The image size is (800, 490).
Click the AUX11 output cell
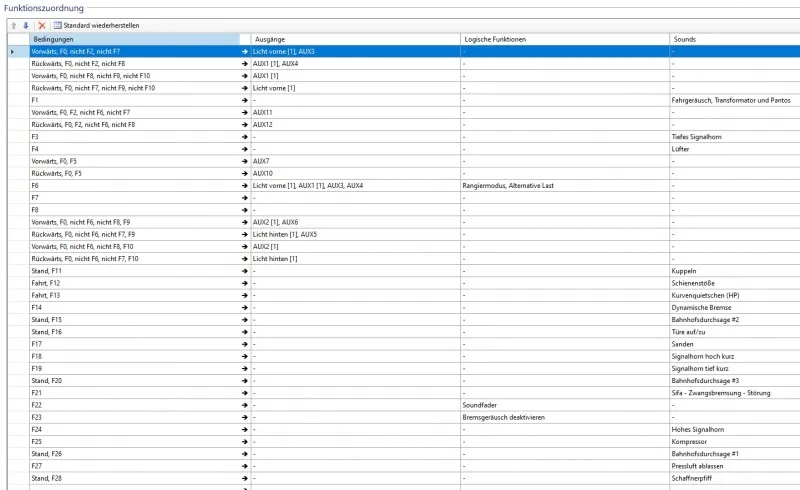point(356,112)
